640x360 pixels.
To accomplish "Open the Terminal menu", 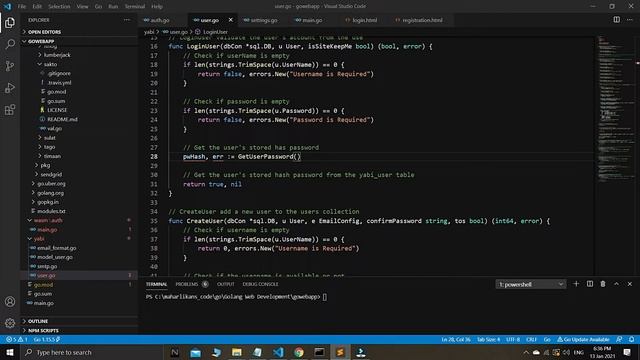I will [135, 7].
